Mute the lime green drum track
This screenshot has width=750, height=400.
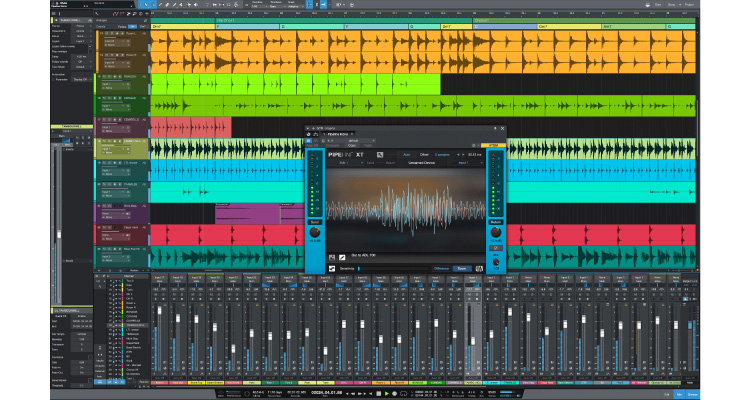click(104, 77)
